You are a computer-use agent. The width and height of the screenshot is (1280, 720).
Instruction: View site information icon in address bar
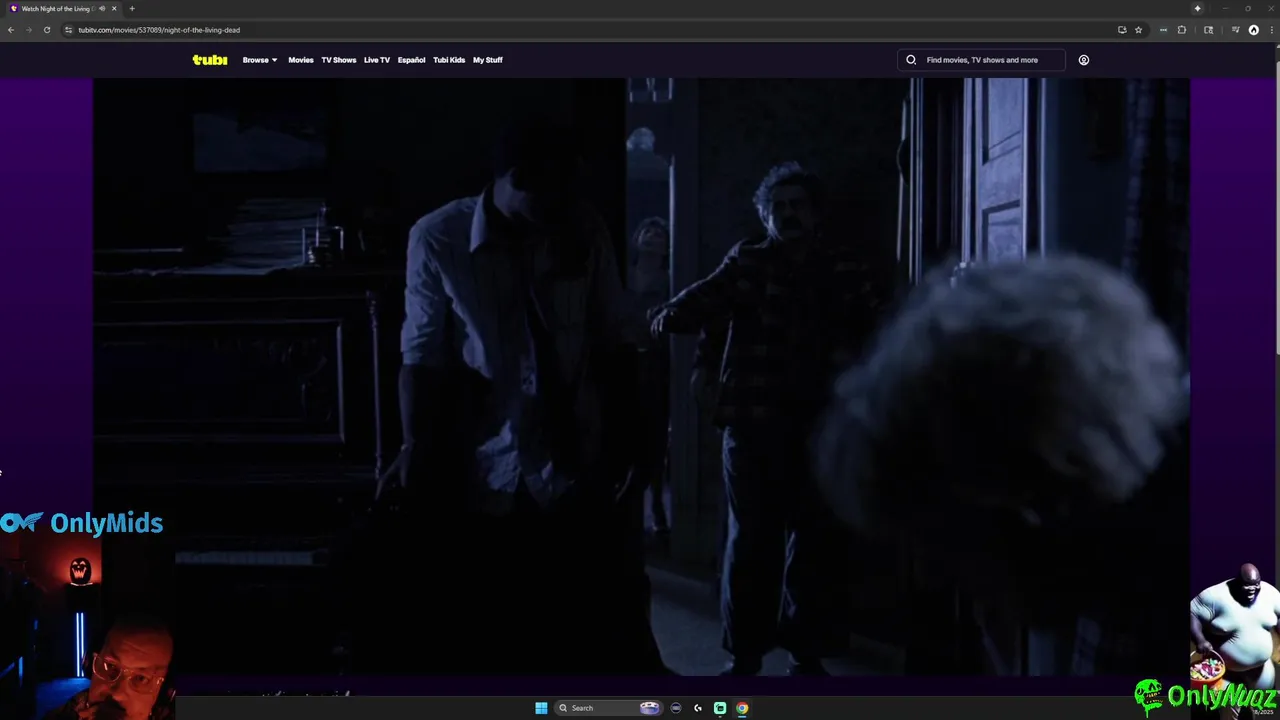[69, 30]
